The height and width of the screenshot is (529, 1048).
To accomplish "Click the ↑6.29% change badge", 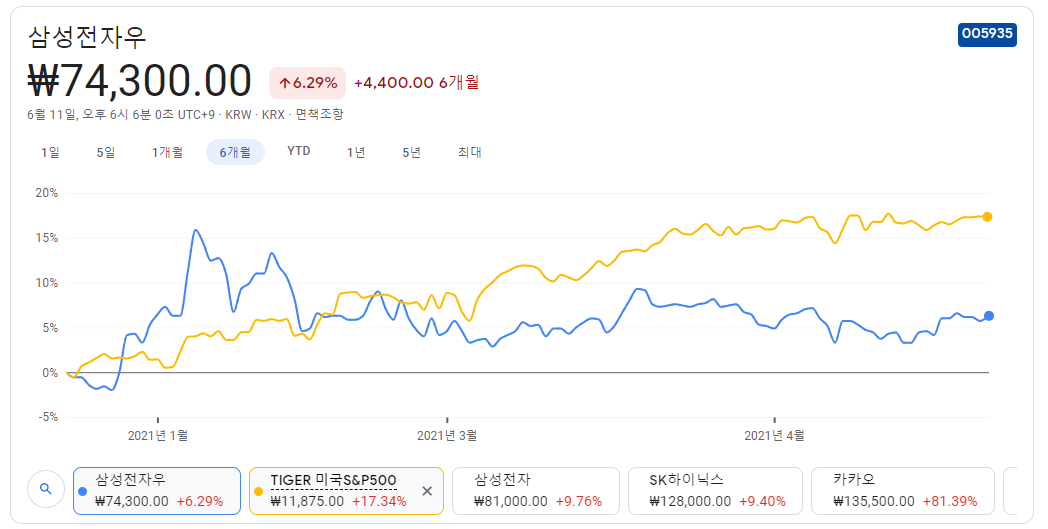I will 307,83.
